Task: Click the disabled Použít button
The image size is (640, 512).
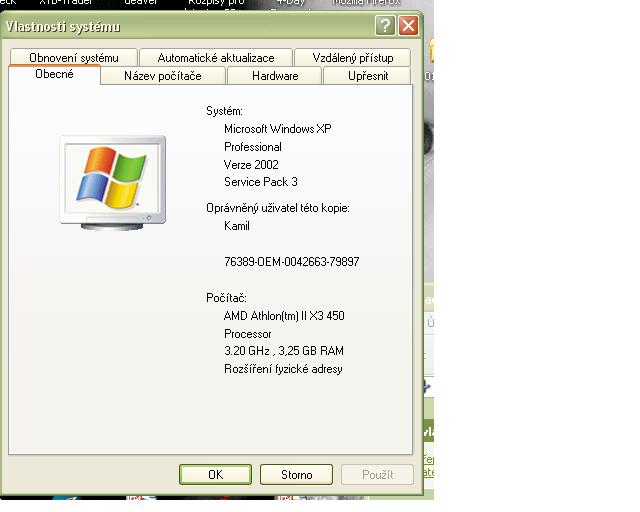Action: point(378,474)
